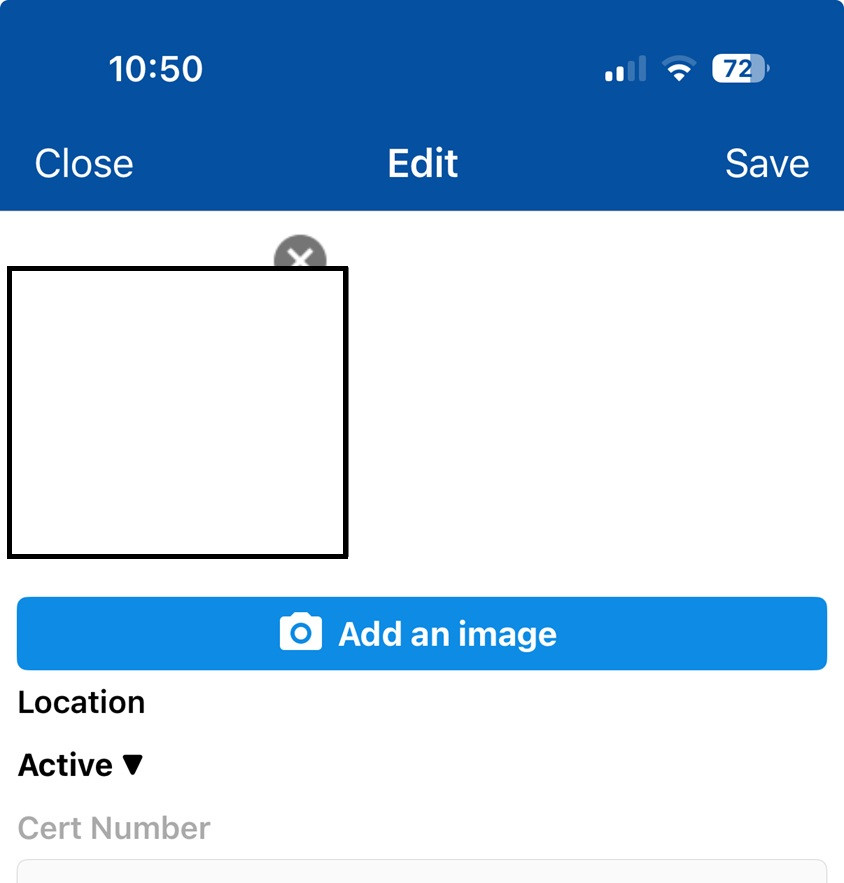Focus the Cert Number input field
The height and width of the screenshot is (883, 844).
point(422,871)
